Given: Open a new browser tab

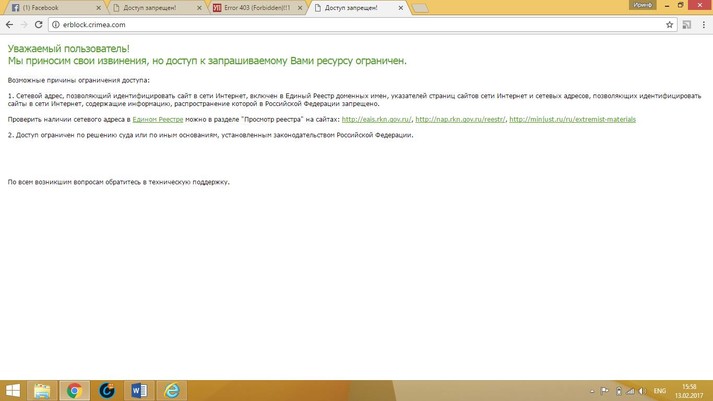Looking at the screenshot, I should tap(421, 8).
